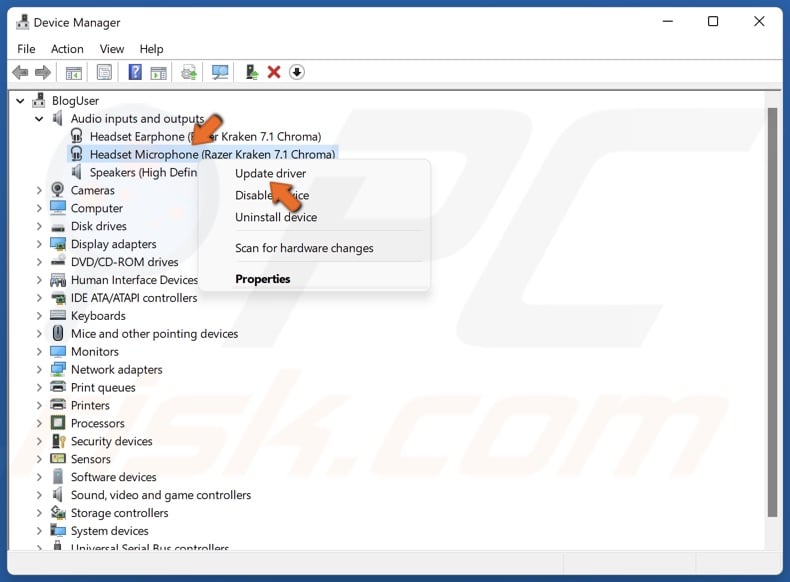Screen dimensions: 790x582
Task: Show or hide the console tree icon
Action: click(x=74, y=73)
